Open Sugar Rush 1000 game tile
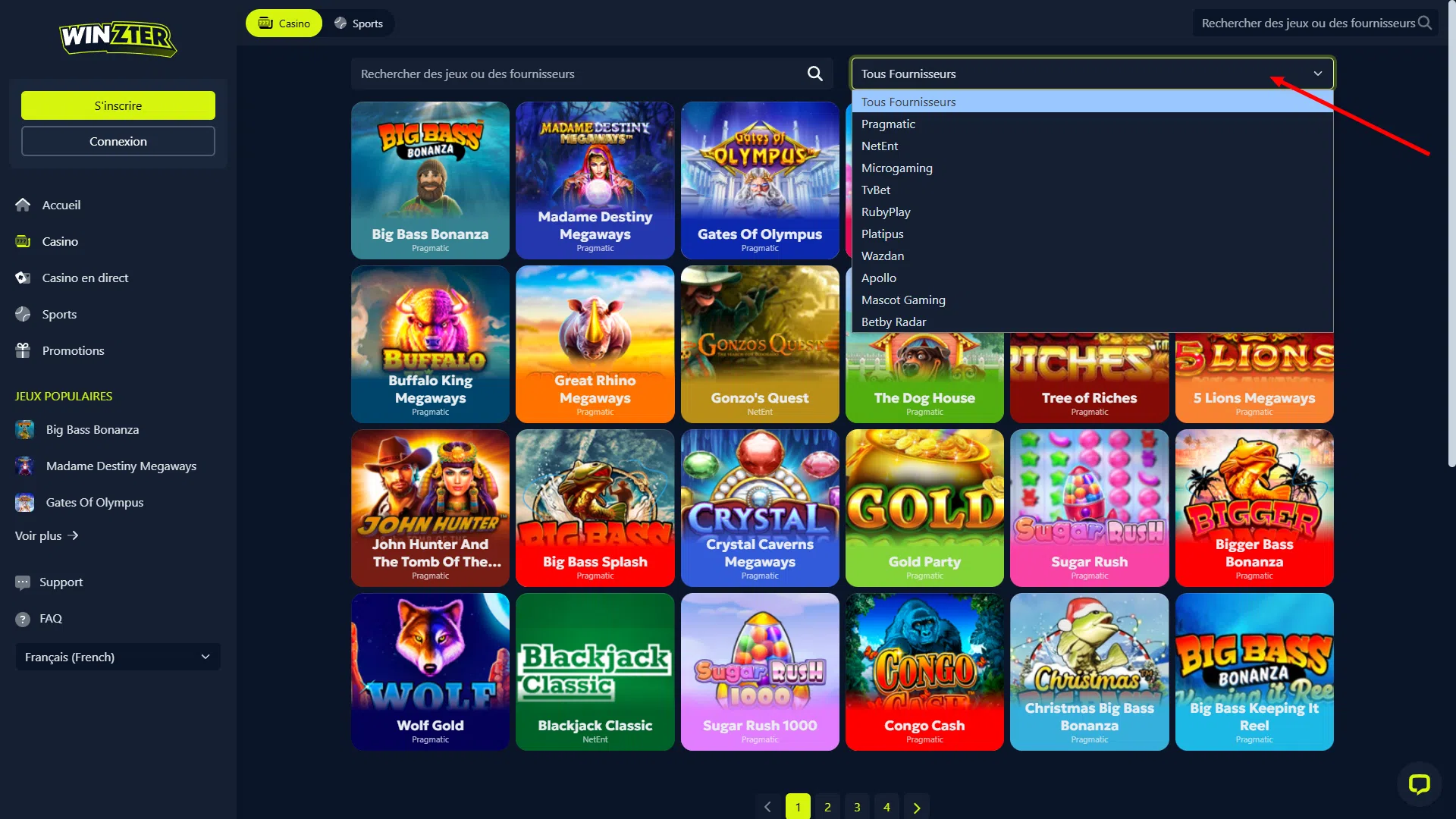This screenshot has height=819, width=1456. (x=760, y=672)
